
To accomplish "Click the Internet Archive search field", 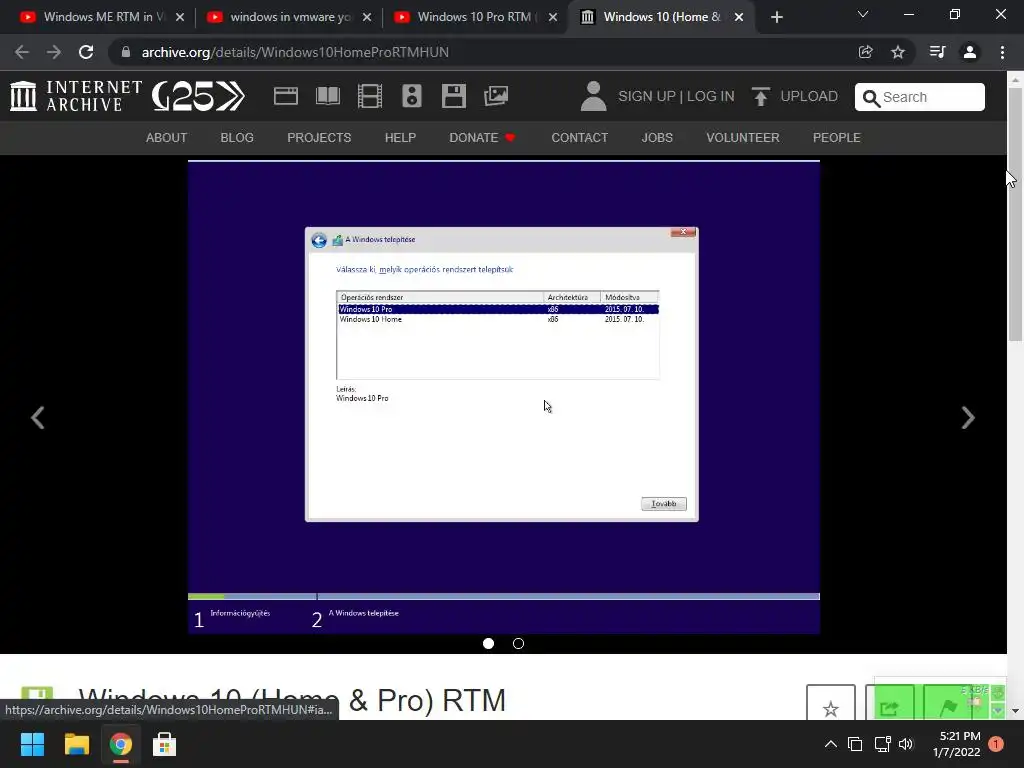I will tap(920, 97).
